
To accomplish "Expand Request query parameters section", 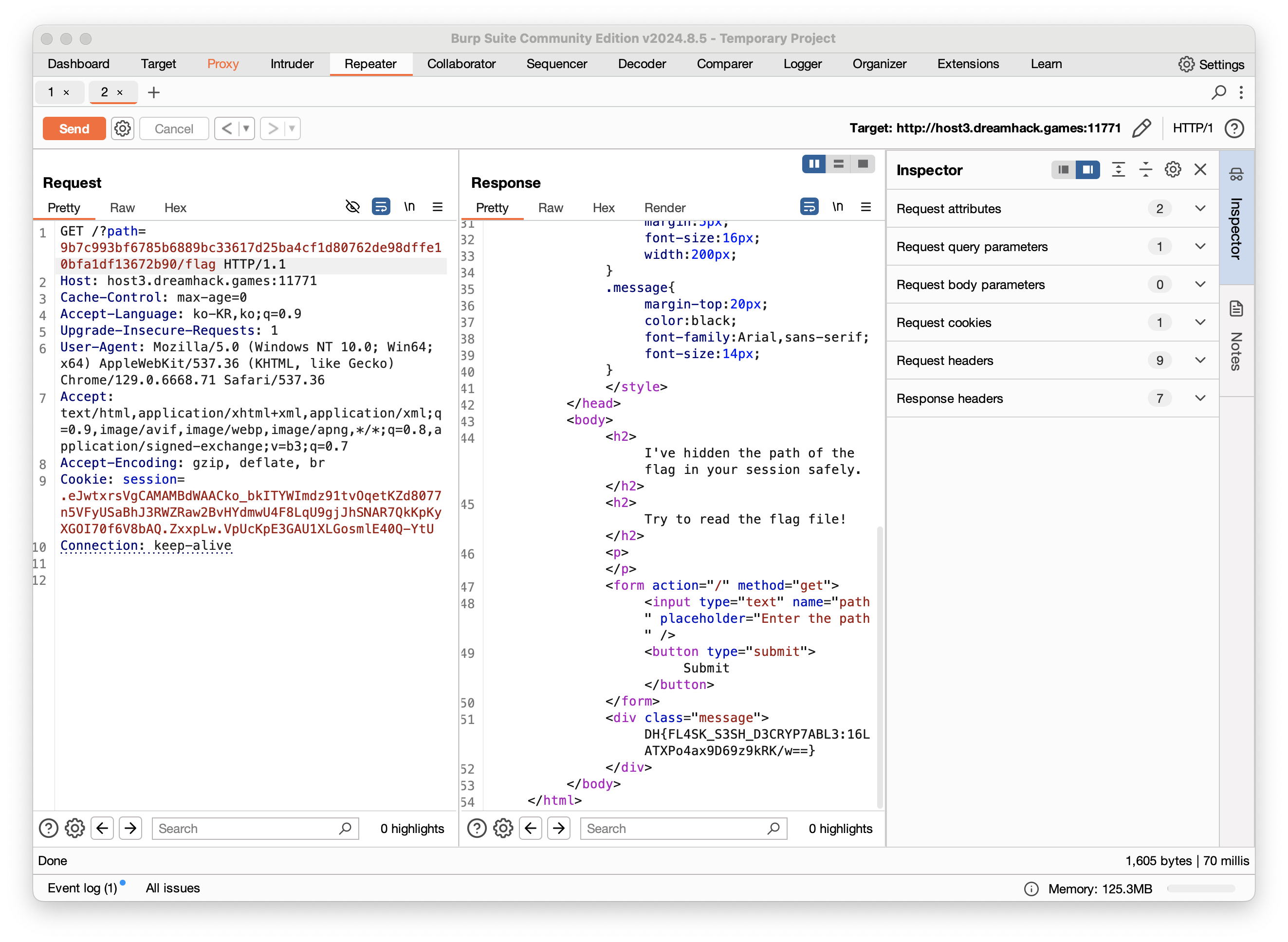I will (x=1200, y=246).
